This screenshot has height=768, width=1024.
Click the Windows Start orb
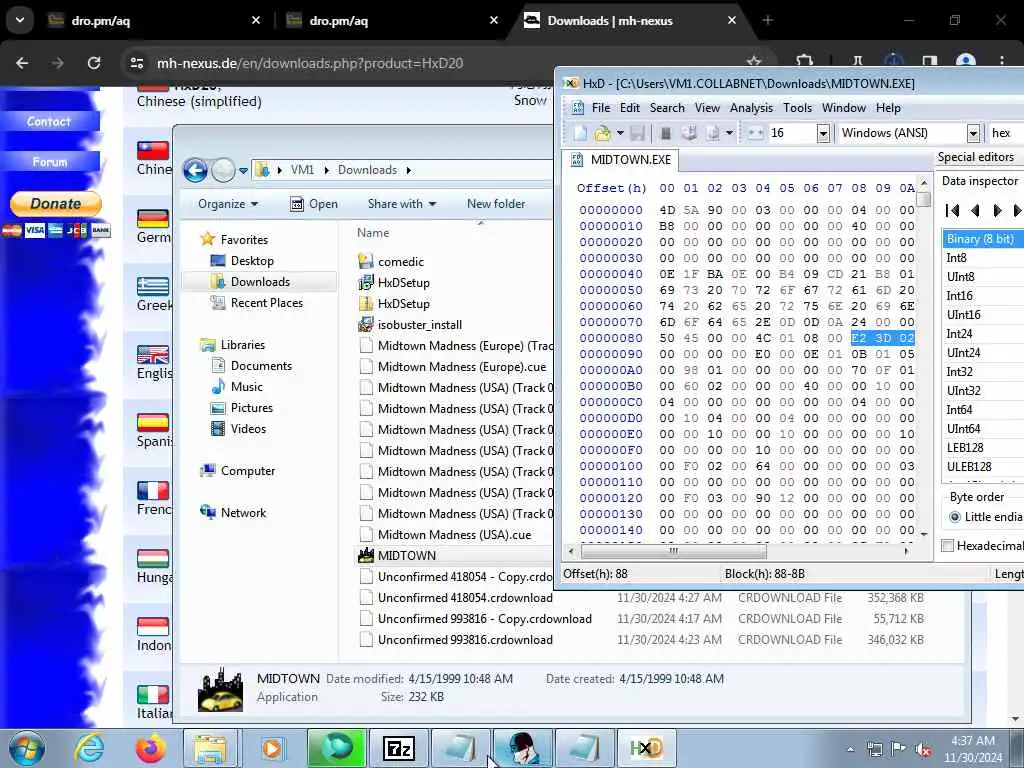(27, 748)
